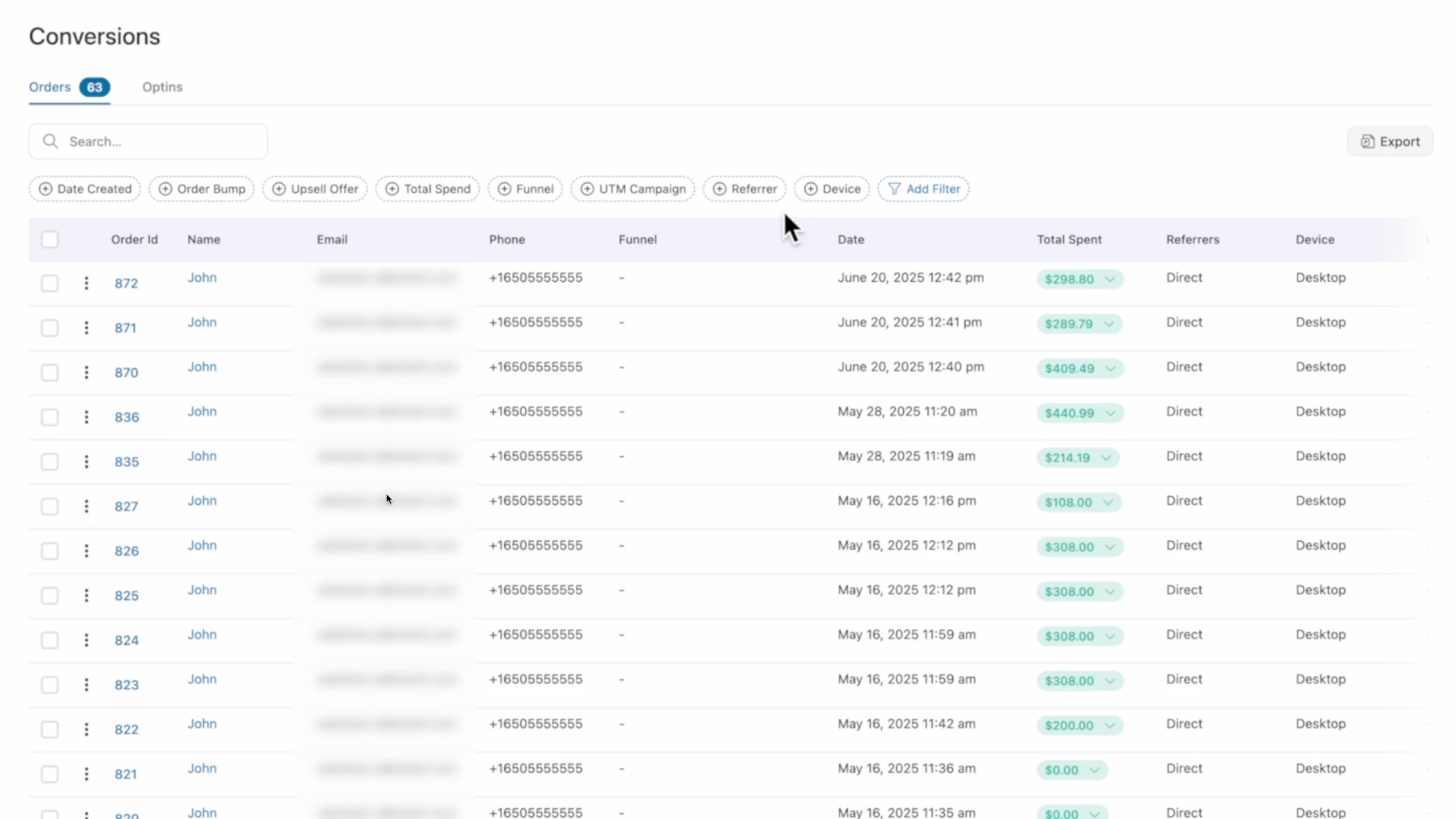Image resolution: width=1456 pixels, height=819 pixels.
Task: Open row actions menu for order 870
Action: [x=86, y=372]
